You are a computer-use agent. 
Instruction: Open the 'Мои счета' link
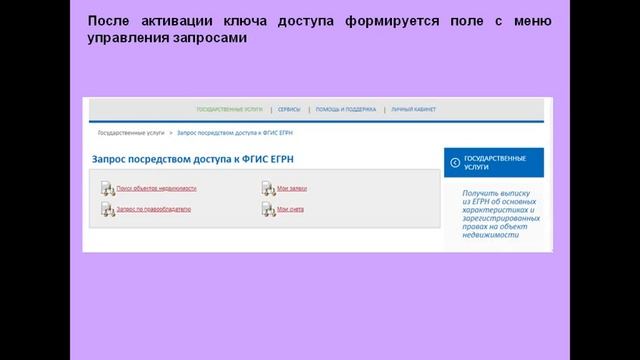coord(290,209)
